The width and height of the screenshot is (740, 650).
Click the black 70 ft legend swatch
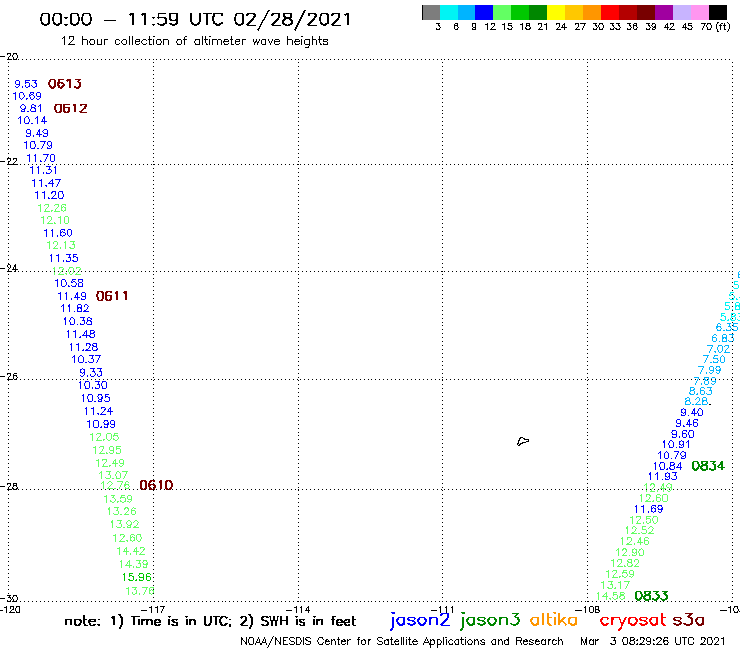pyautogui.click(x=718, y=12)
